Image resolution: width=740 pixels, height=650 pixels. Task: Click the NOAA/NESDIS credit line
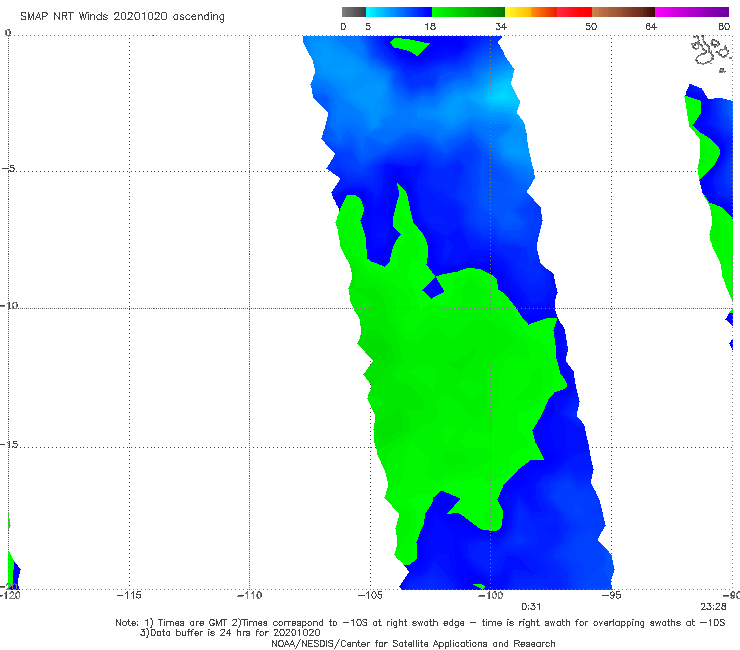click(x=413, y=644)
